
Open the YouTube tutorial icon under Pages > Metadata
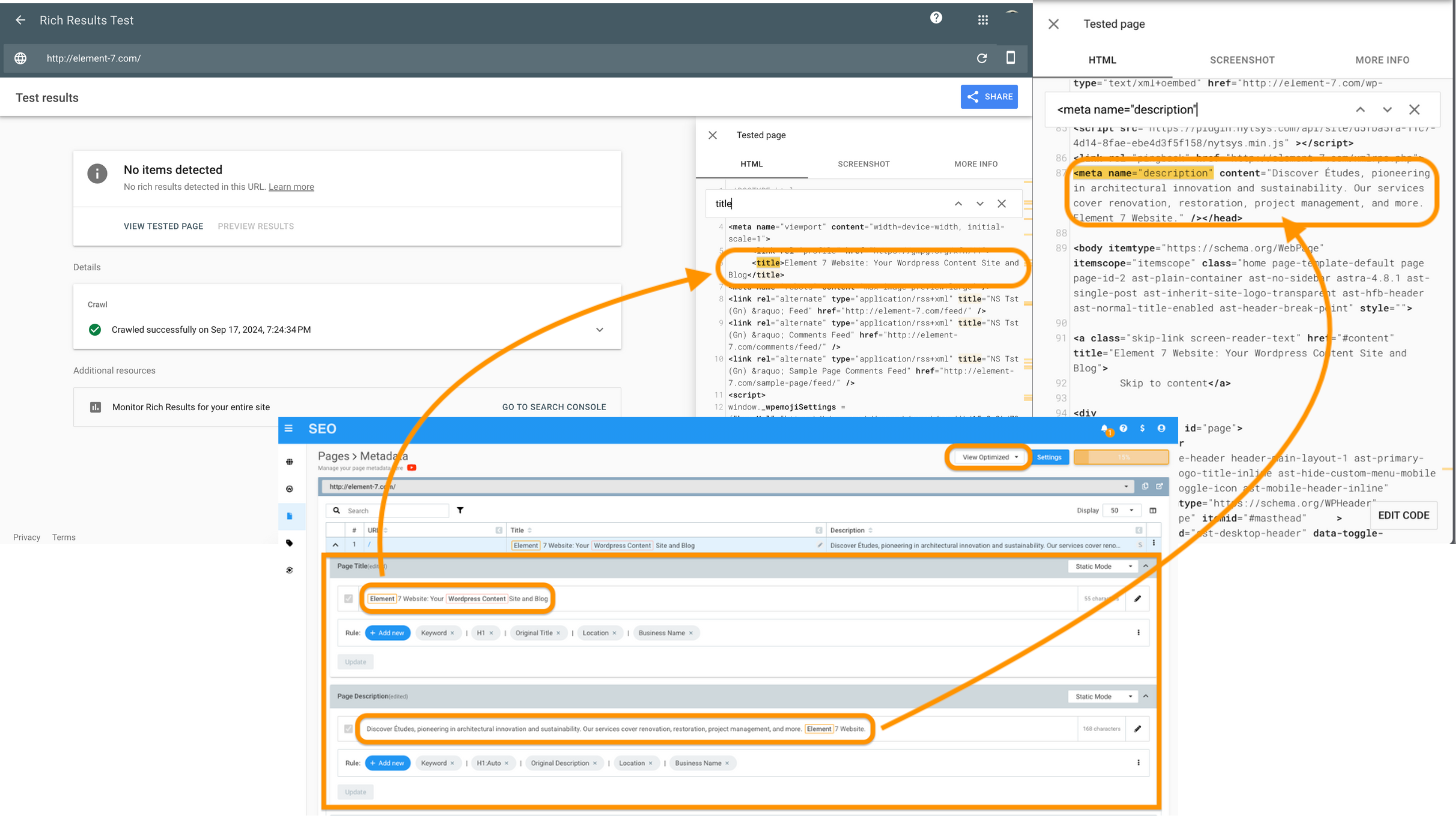tap(412, 467)
